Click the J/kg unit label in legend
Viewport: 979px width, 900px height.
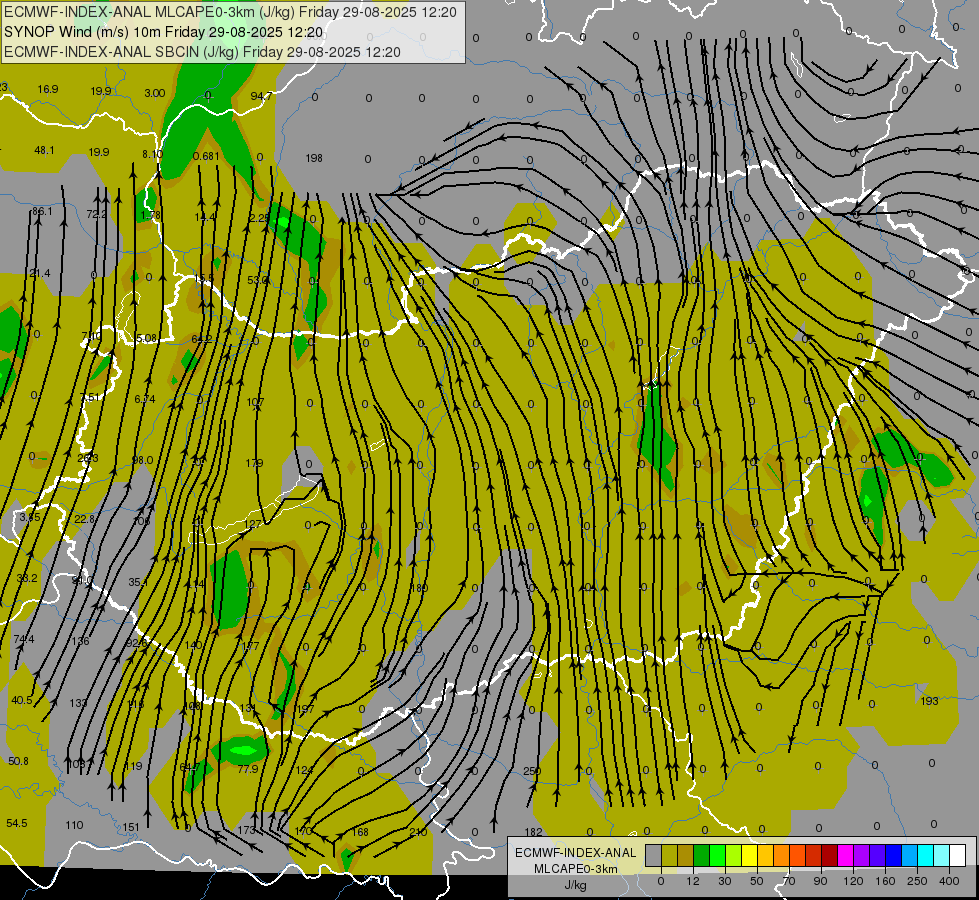(x=575, y=885)
